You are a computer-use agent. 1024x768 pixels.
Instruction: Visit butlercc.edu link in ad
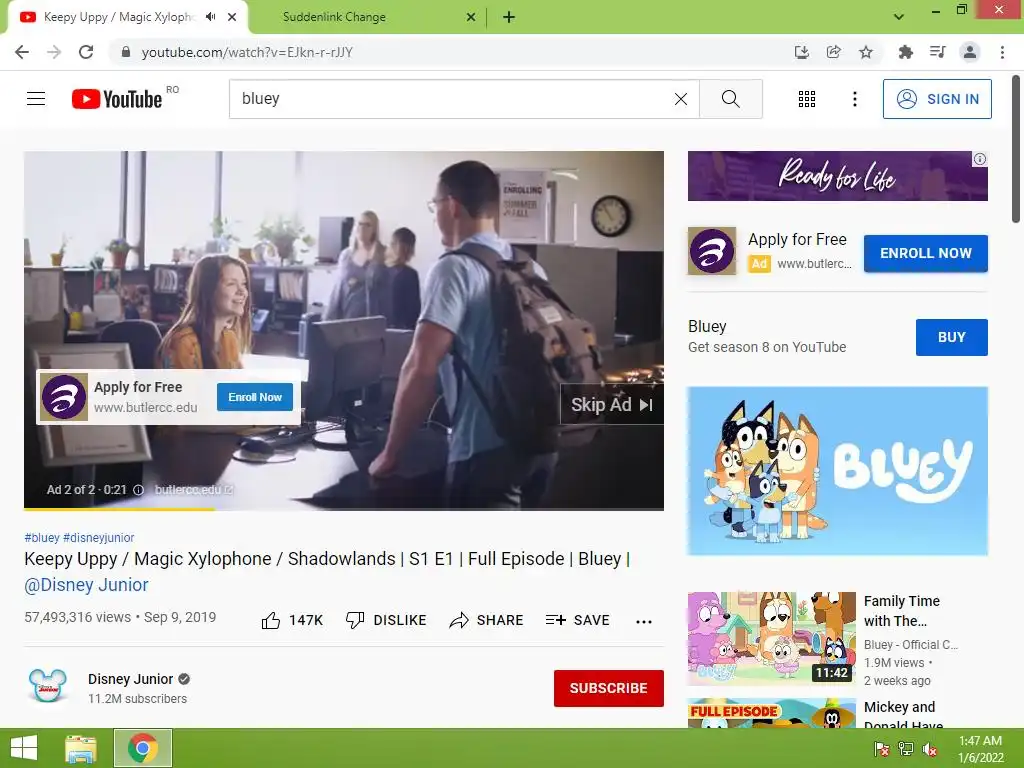tap(193, 490)
